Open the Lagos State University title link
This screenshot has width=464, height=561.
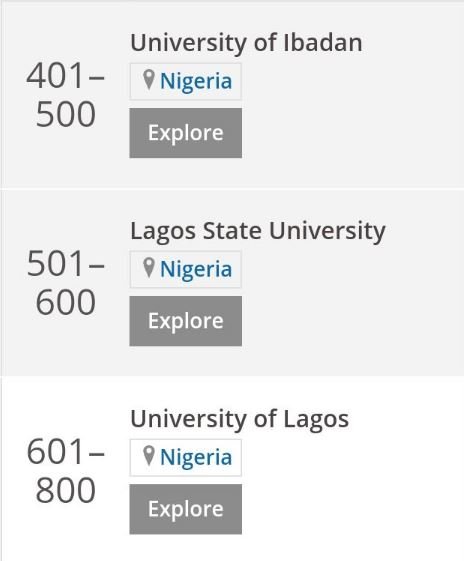point(258,231)
